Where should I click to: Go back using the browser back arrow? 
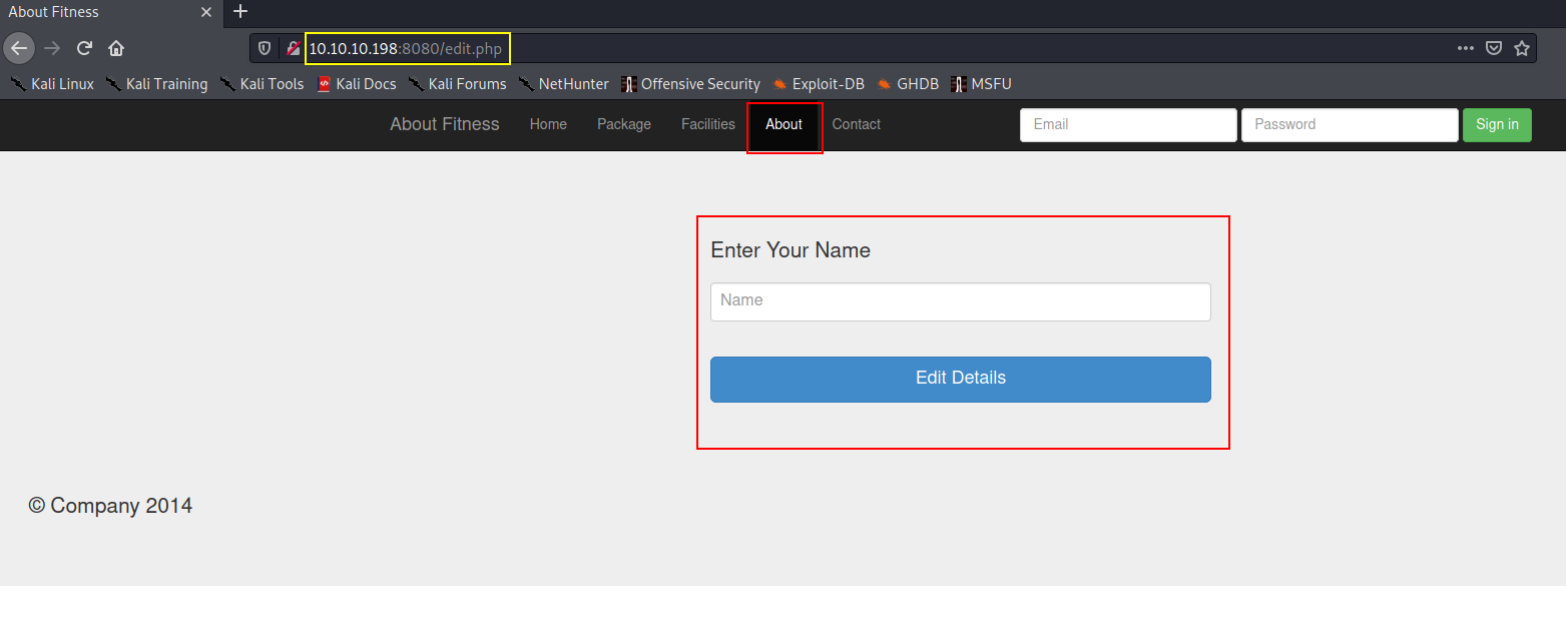pyautogui.click(x=19, y=47)
